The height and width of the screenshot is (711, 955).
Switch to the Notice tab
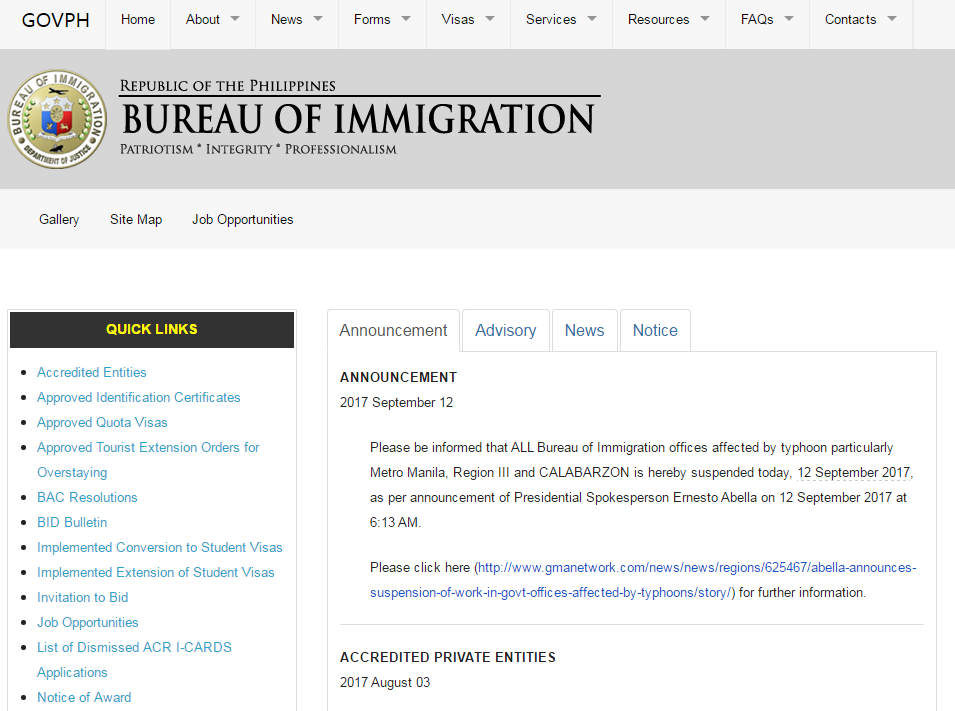655,330
